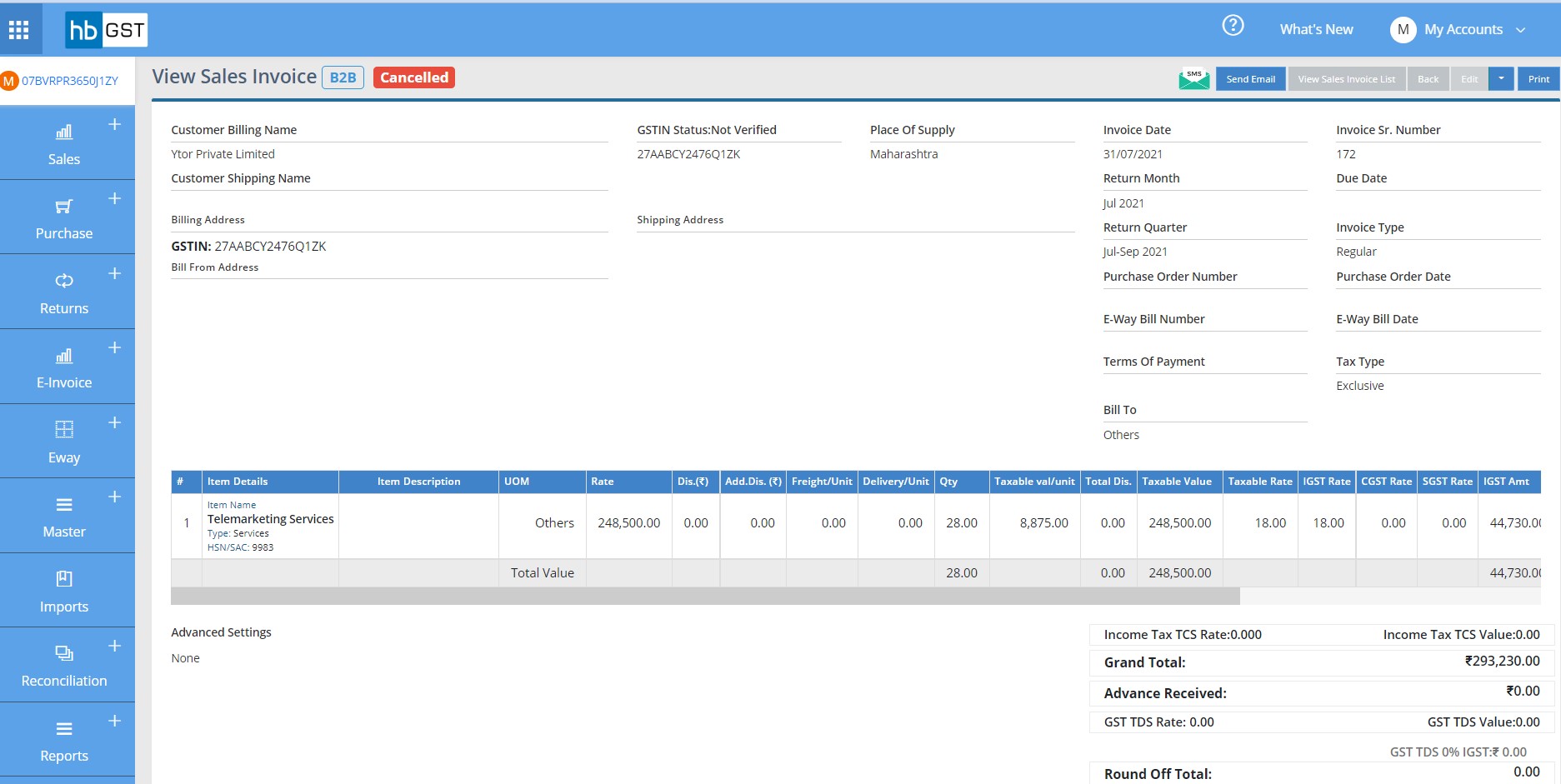This screenshot has height=784, width=1561.
Task: Click the HSN/SAC: 9983 text
Action: click(240, 547)
